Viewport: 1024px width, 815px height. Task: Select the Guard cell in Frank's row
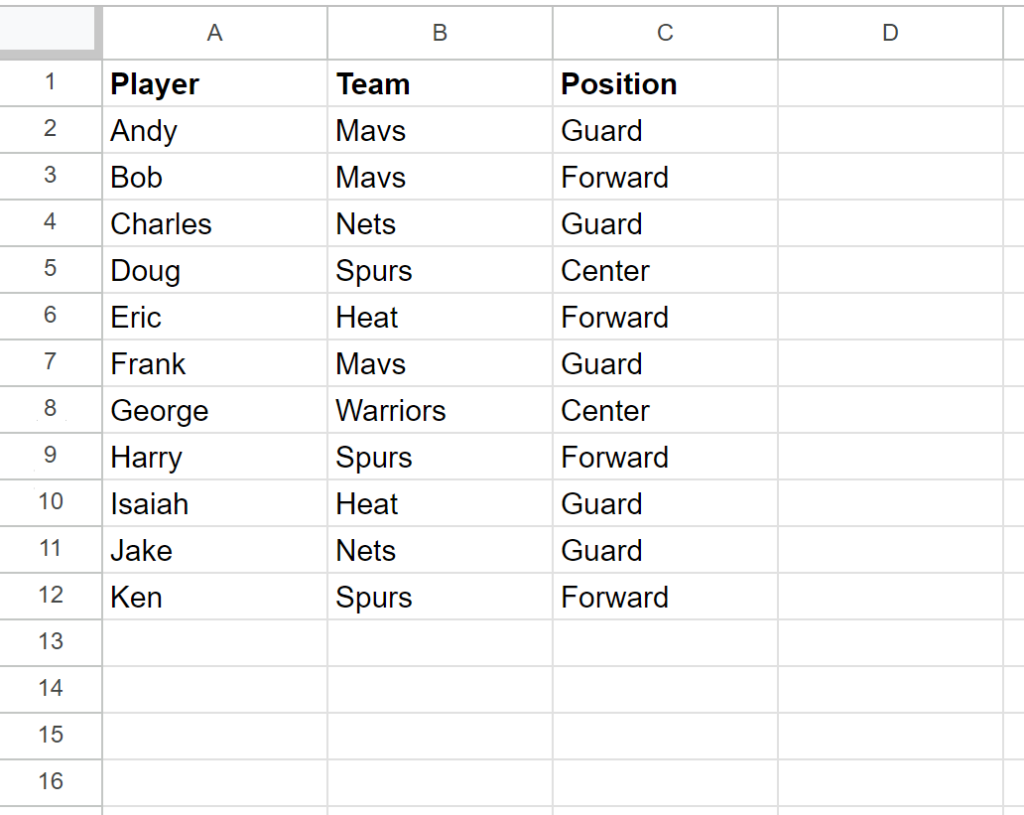(x=664, y=363)
